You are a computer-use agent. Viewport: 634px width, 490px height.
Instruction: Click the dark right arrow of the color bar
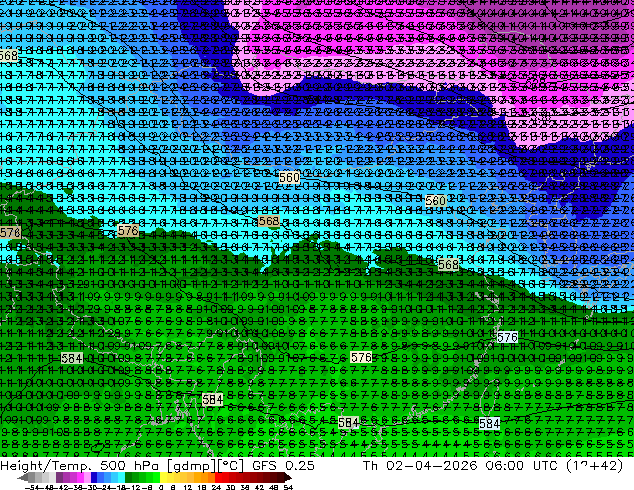click(288, 477)
